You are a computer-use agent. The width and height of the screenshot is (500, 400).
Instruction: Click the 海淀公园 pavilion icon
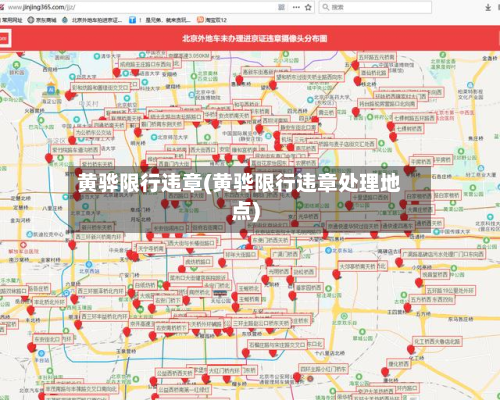pos(51,89)
